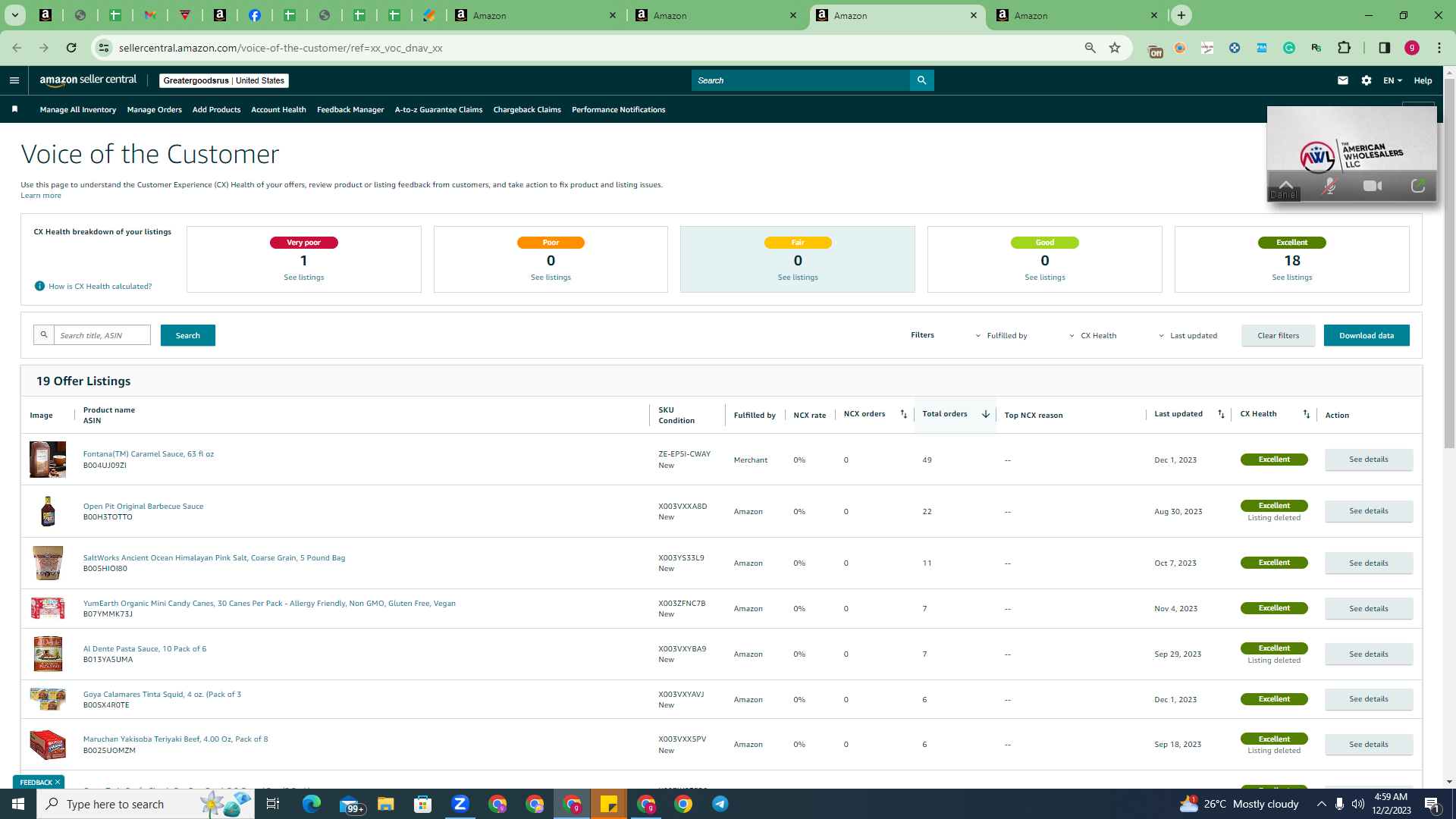Click the Fontana Caramel Sauce product thumbnail

[x=48, y=460]
